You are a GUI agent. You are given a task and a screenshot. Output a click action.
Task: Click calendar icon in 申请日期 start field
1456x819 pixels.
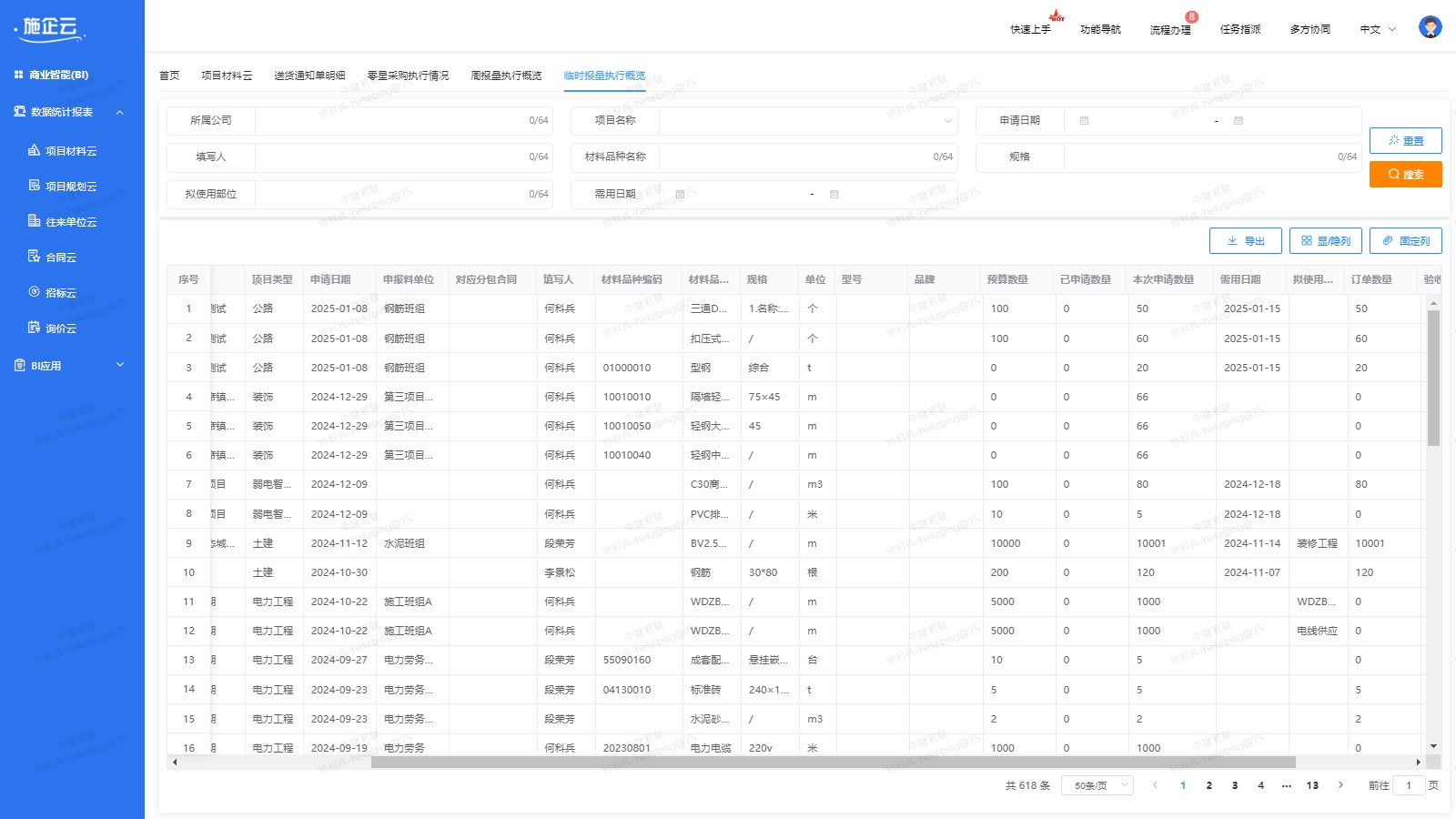click(1084, 121)
